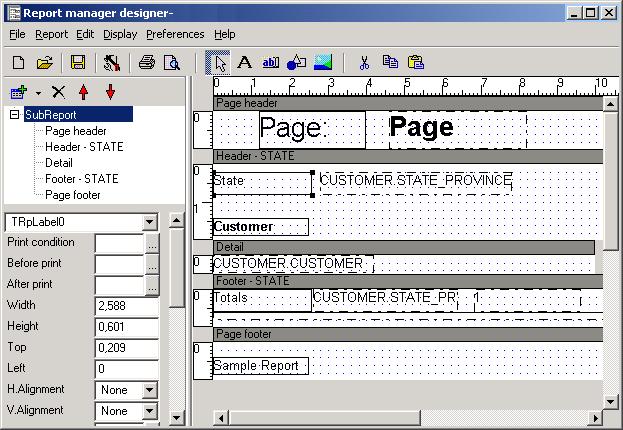Select the arrow pointer tool

217,62
